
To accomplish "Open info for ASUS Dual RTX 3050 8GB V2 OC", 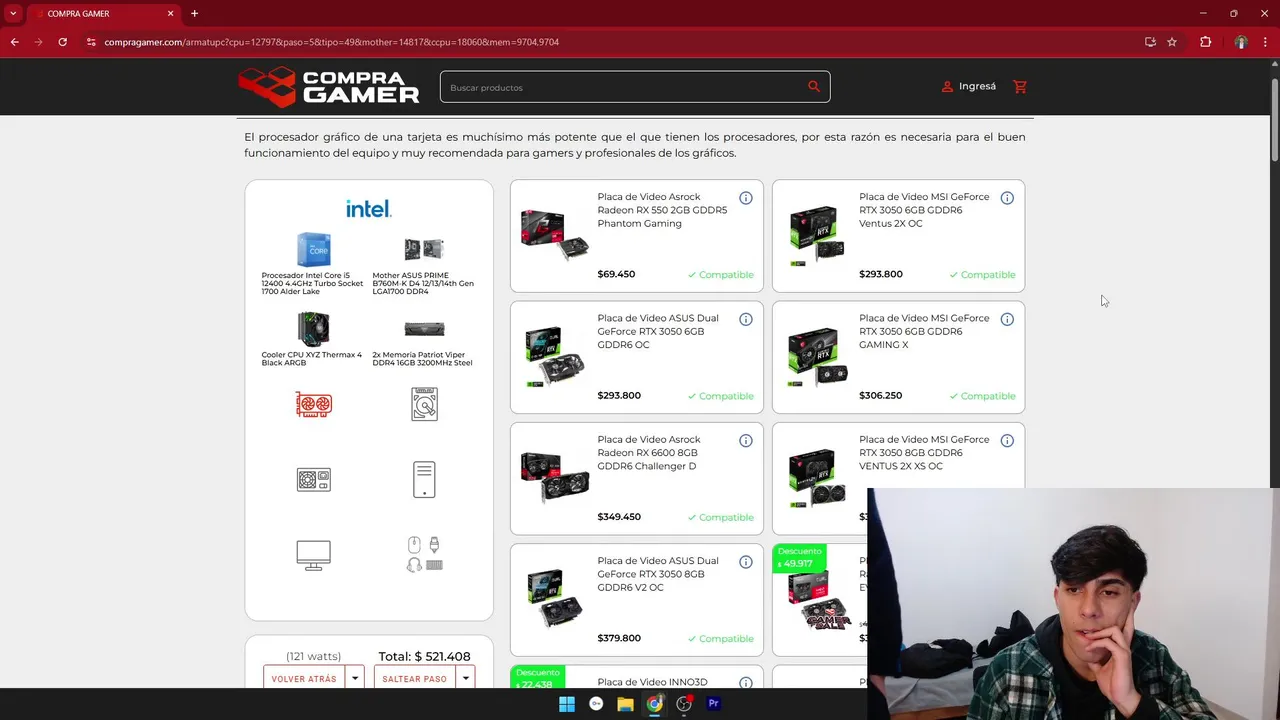I will (746, 562).
